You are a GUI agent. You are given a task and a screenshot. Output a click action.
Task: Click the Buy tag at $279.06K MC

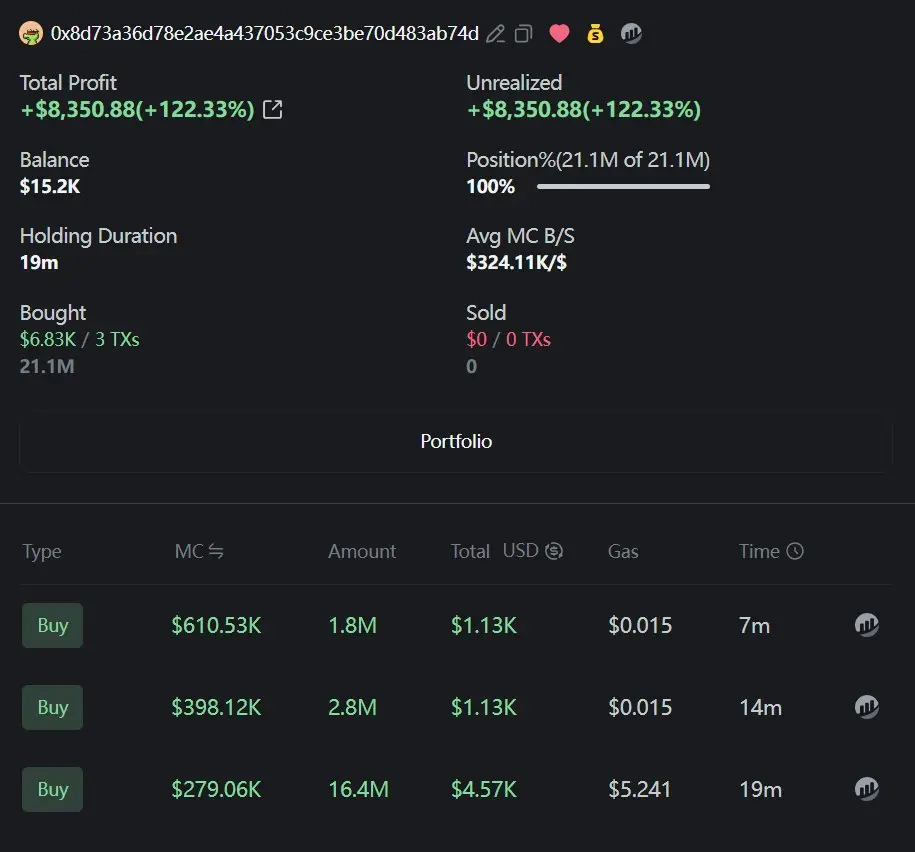53,790
